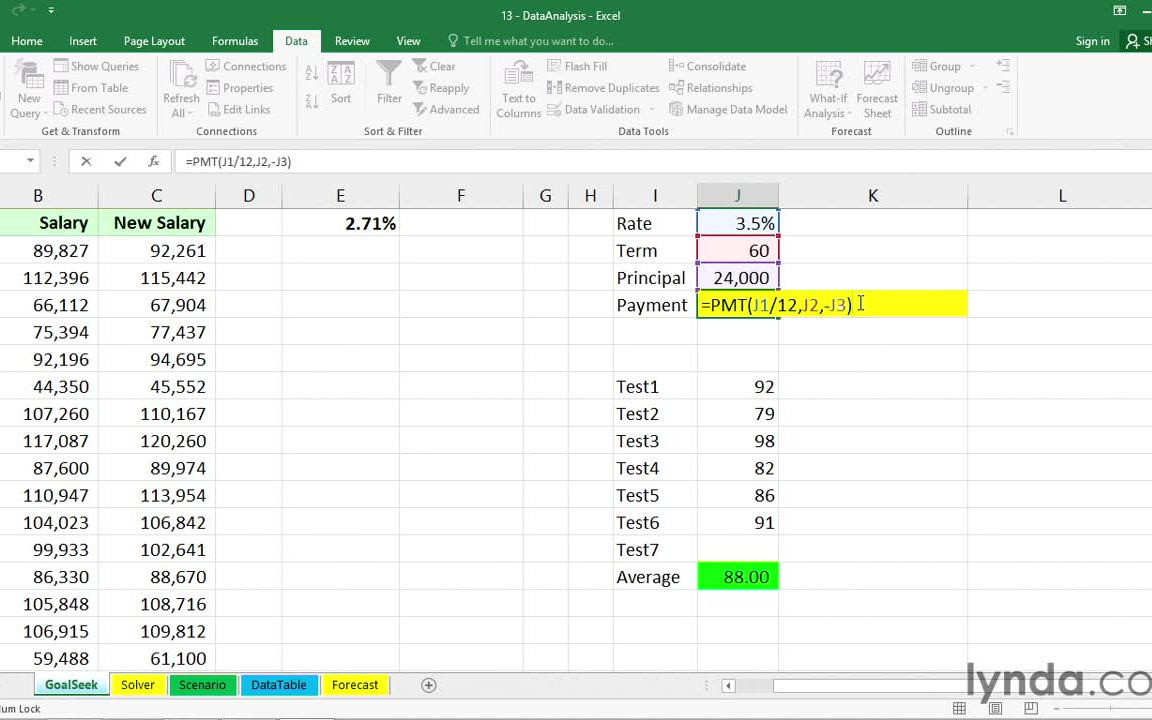Launch Text to Columns
Viewport: 1152px width, 720px height.
[x=519, y=90]
